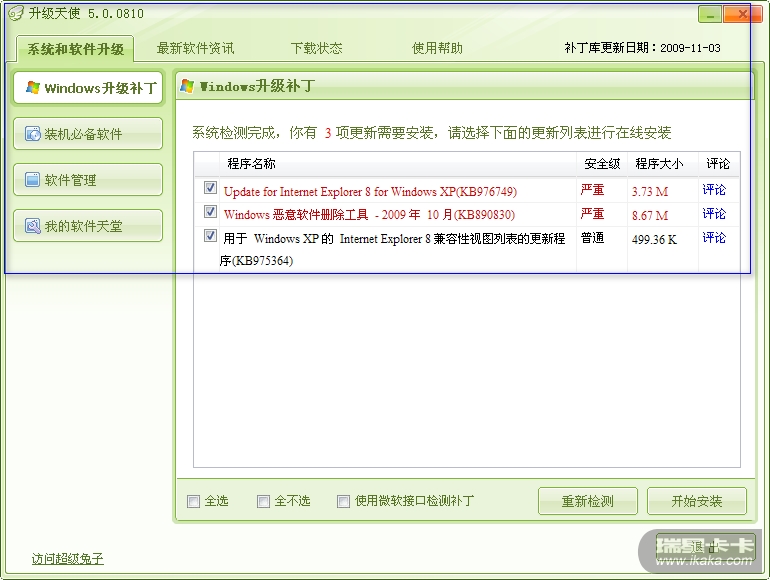Tick the 全不选 checkbox
The image size is (770, 580).
(264, 501)
